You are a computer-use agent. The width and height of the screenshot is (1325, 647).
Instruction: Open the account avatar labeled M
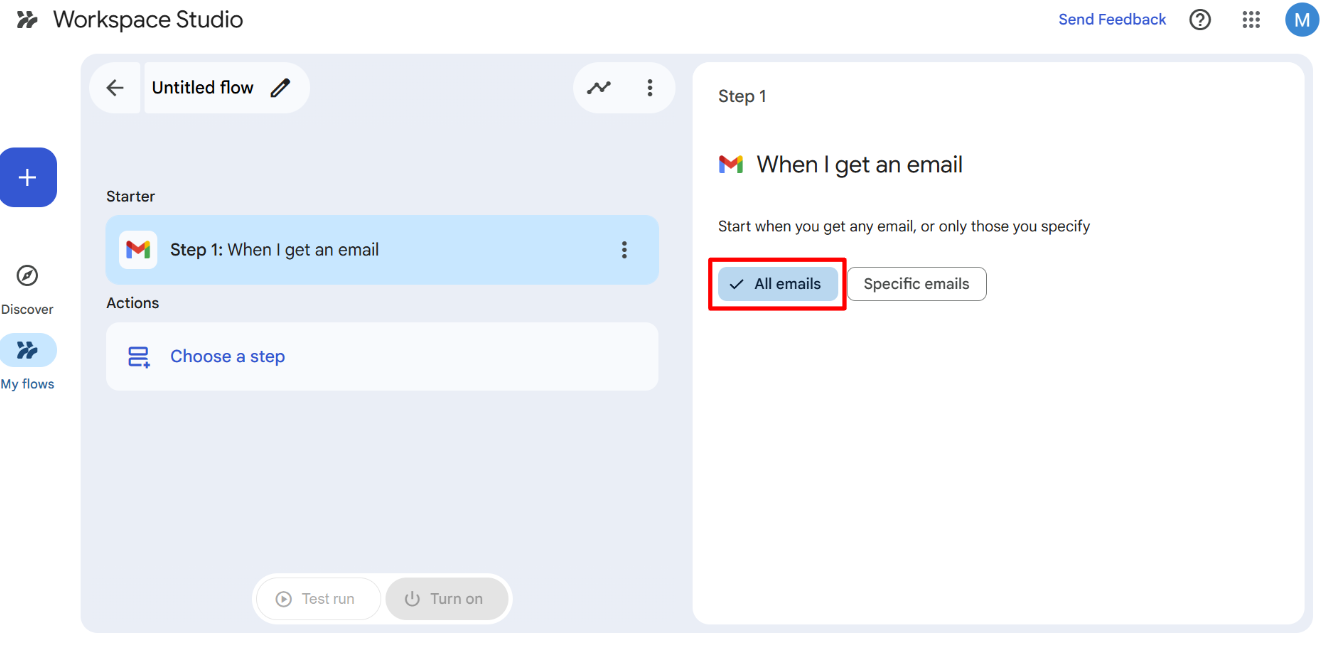pos(1301,20)
